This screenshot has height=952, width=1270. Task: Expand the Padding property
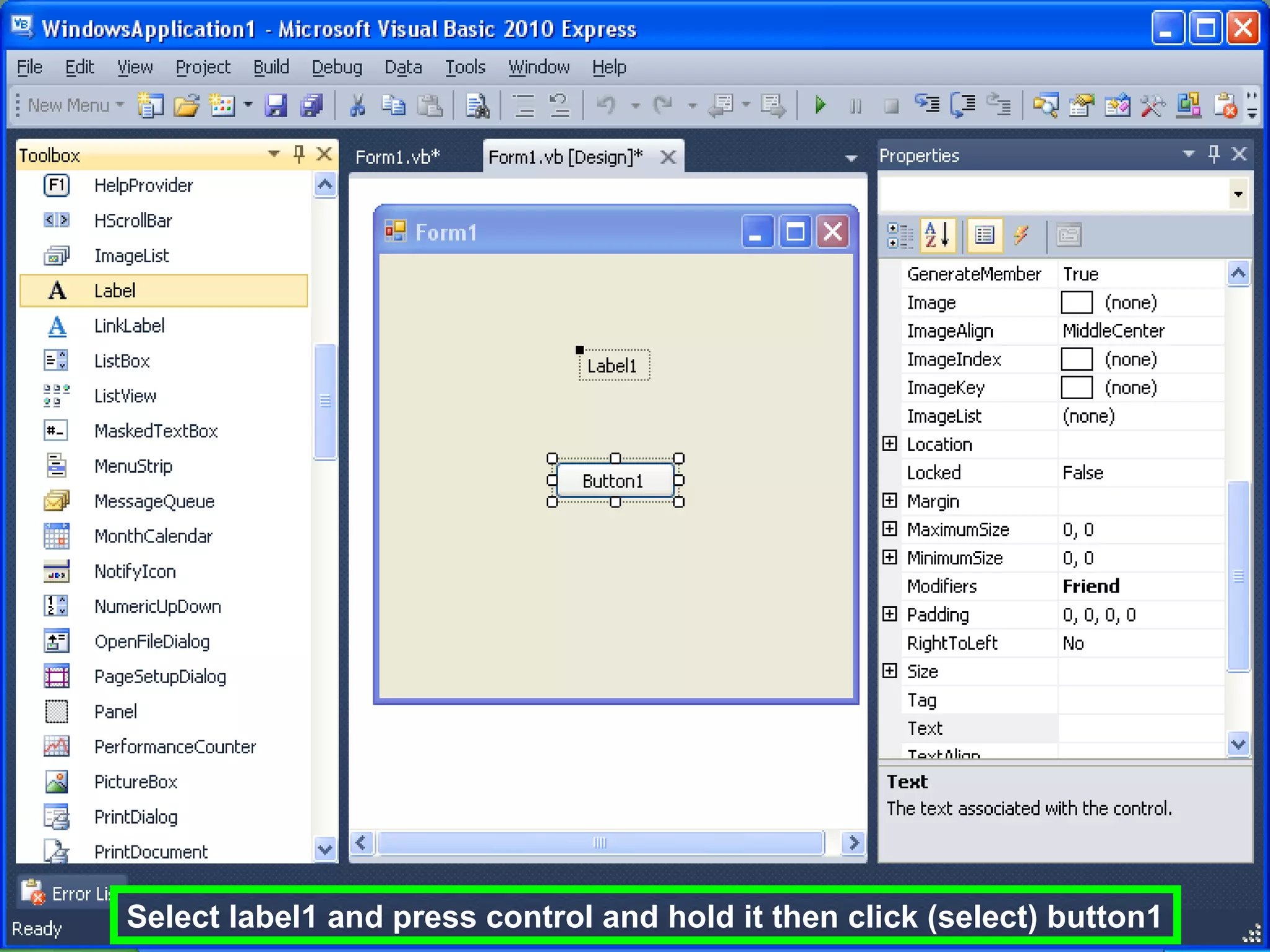(890, 614)
